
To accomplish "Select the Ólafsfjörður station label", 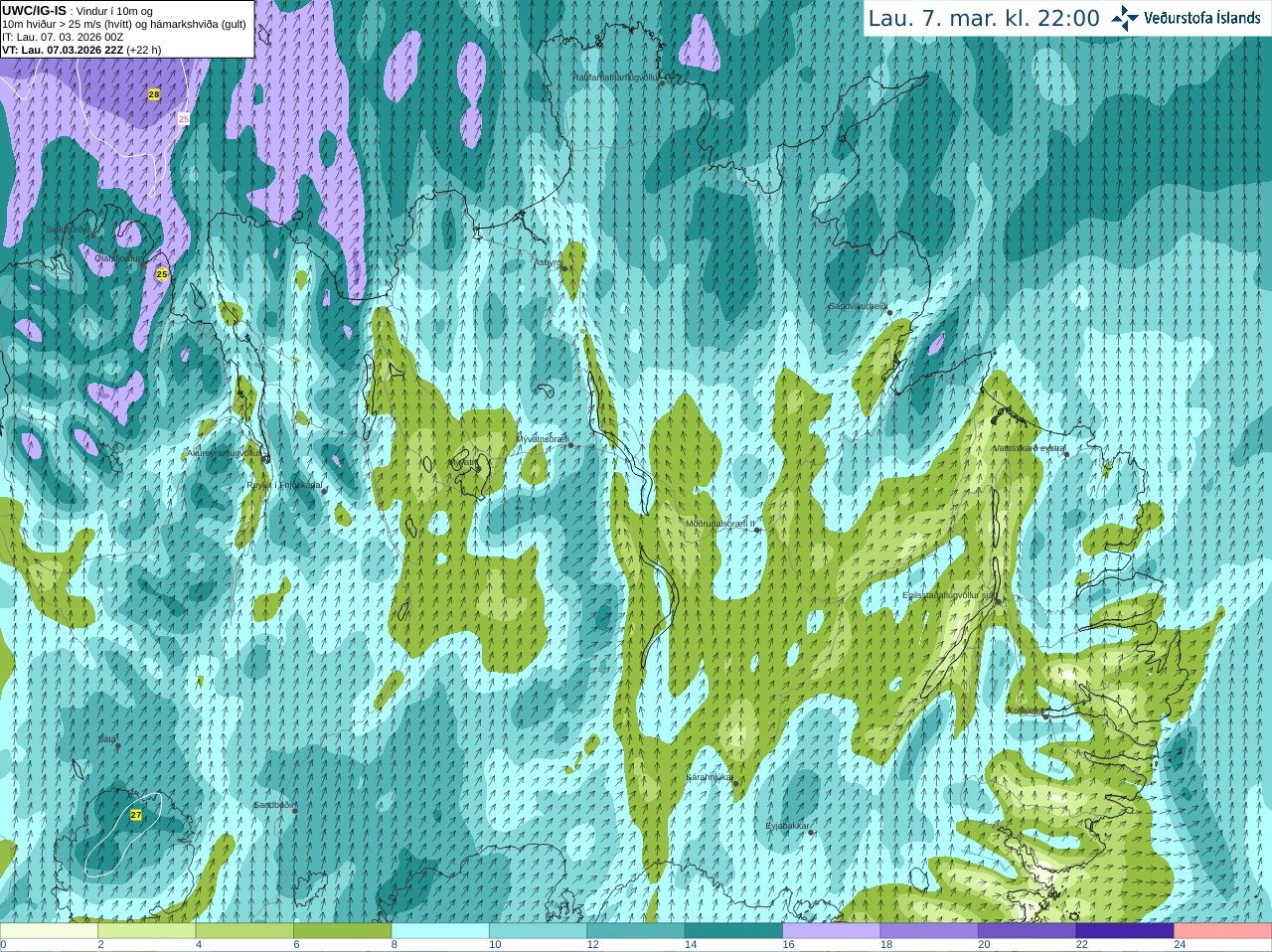I will (x=119, y=257).
